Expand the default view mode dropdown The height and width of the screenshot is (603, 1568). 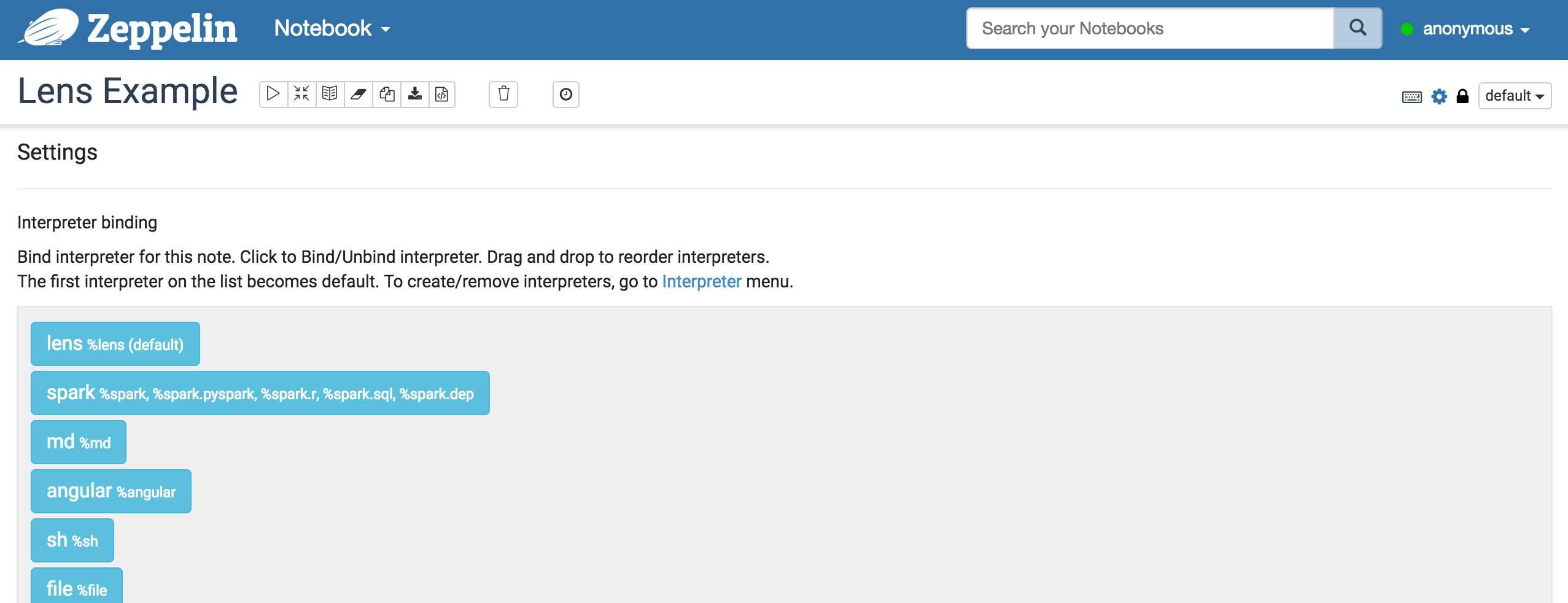click(1514, 96)
